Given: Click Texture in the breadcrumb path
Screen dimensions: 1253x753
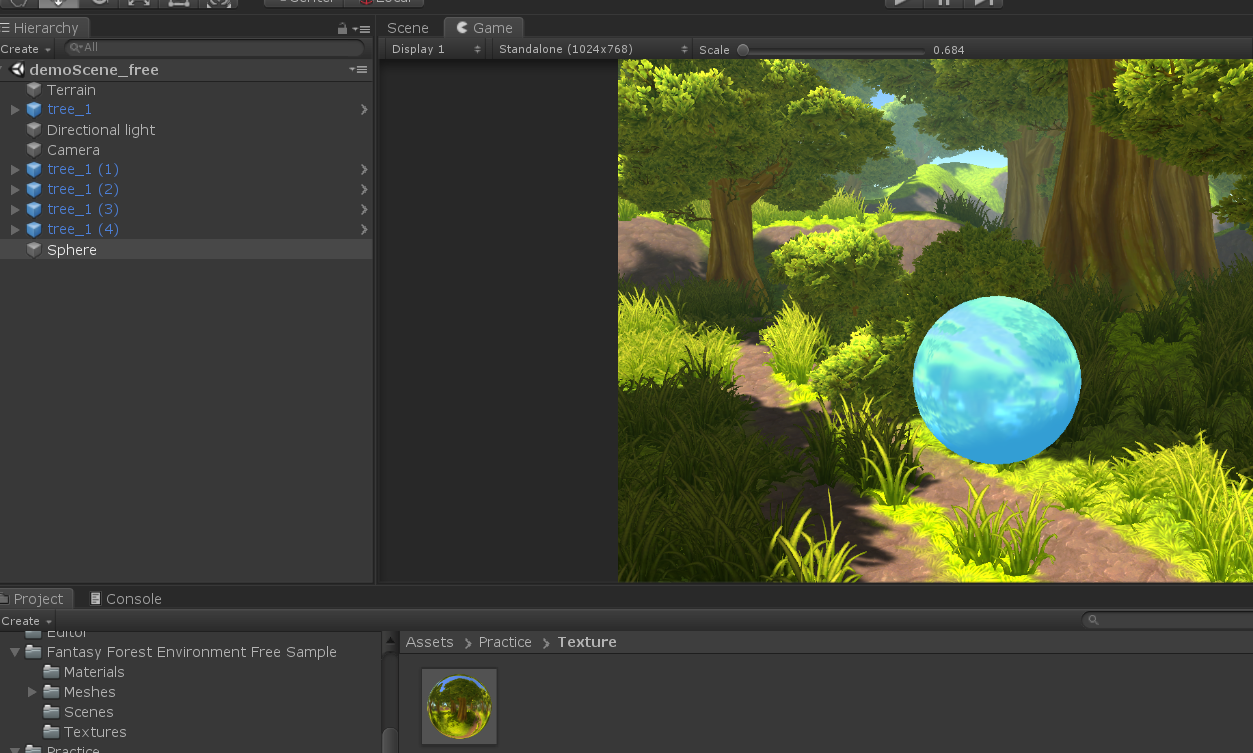Looking at the screenshot, I should (587, 642).
